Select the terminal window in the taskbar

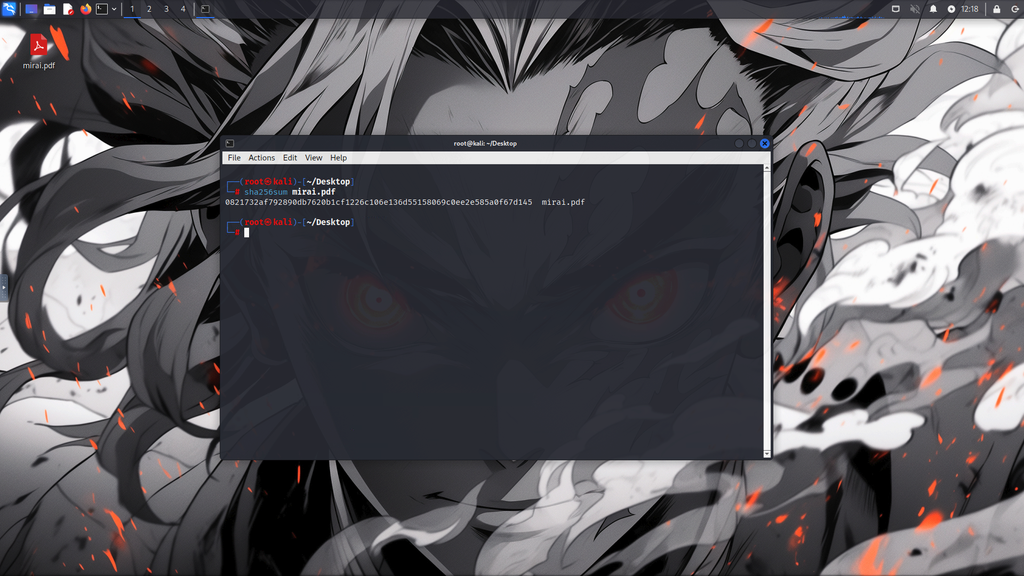pos(205,9)
